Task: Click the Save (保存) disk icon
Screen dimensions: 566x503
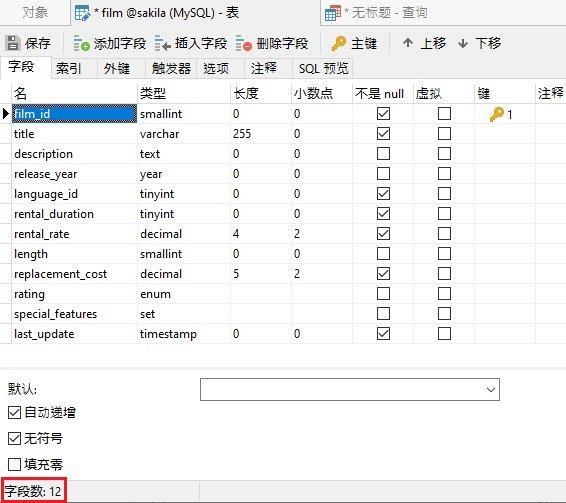Action: [x=13, y=43]
